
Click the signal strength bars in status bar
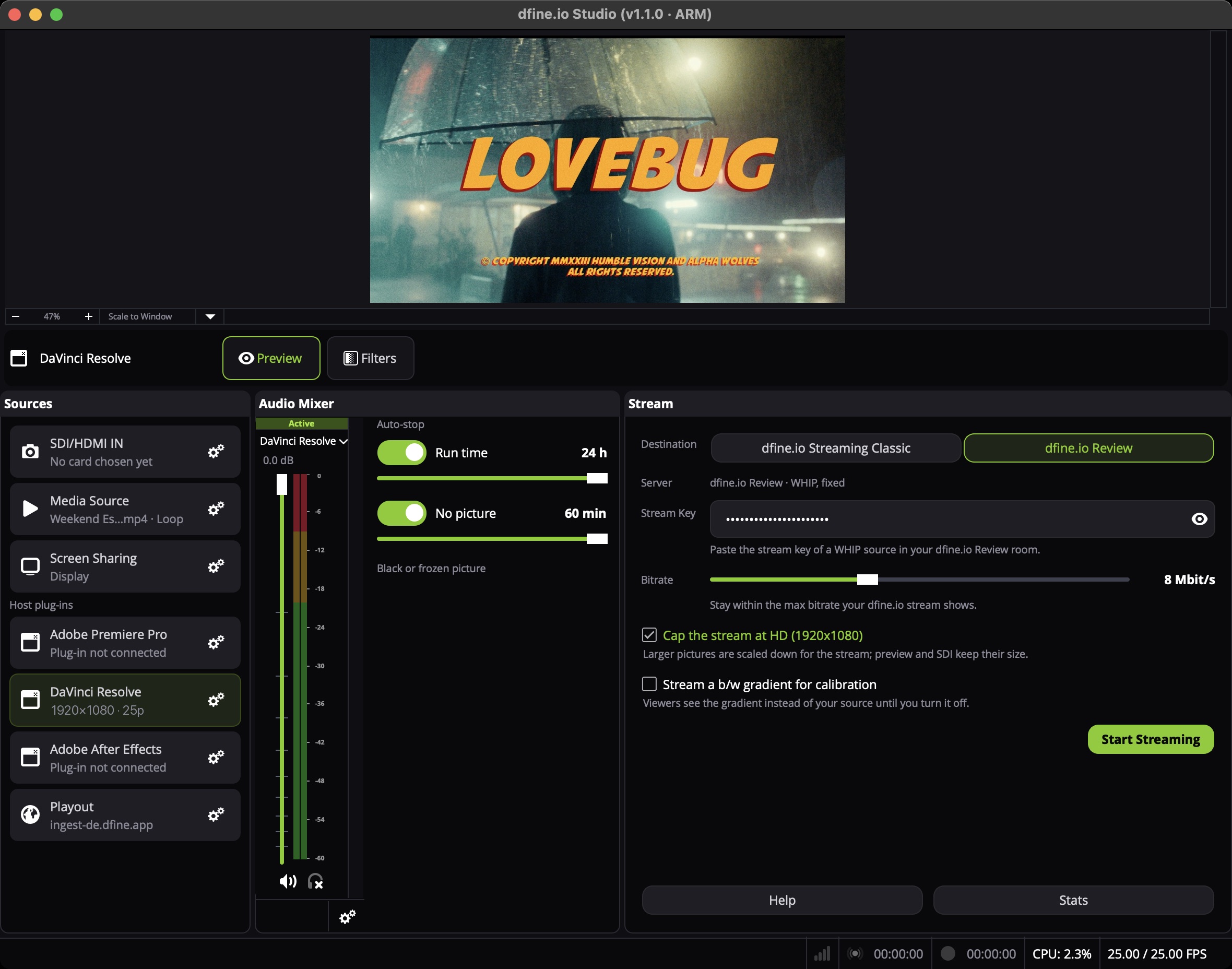pos(822,954)
